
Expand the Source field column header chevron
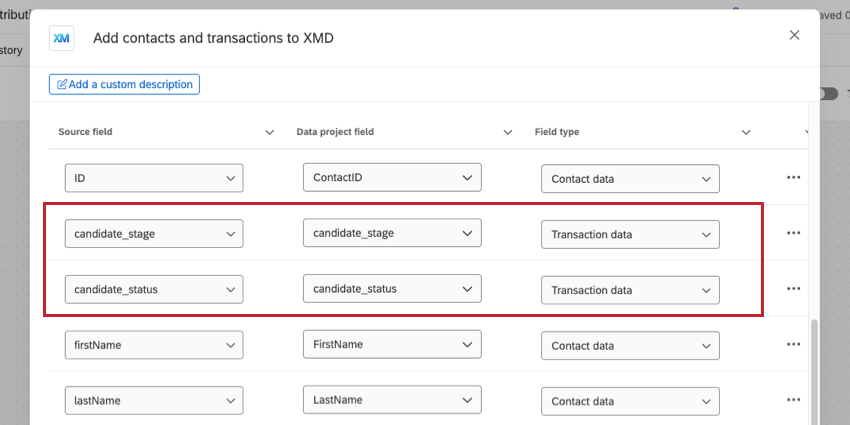269,132
